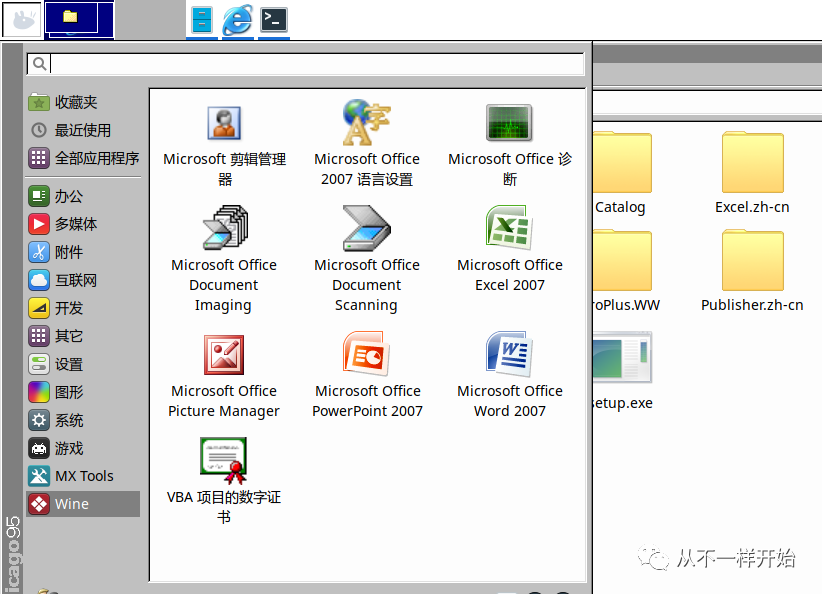Launch Microsoft Office 2007 语言设置
Screen dimensions: 822x594
coord(367,143)
